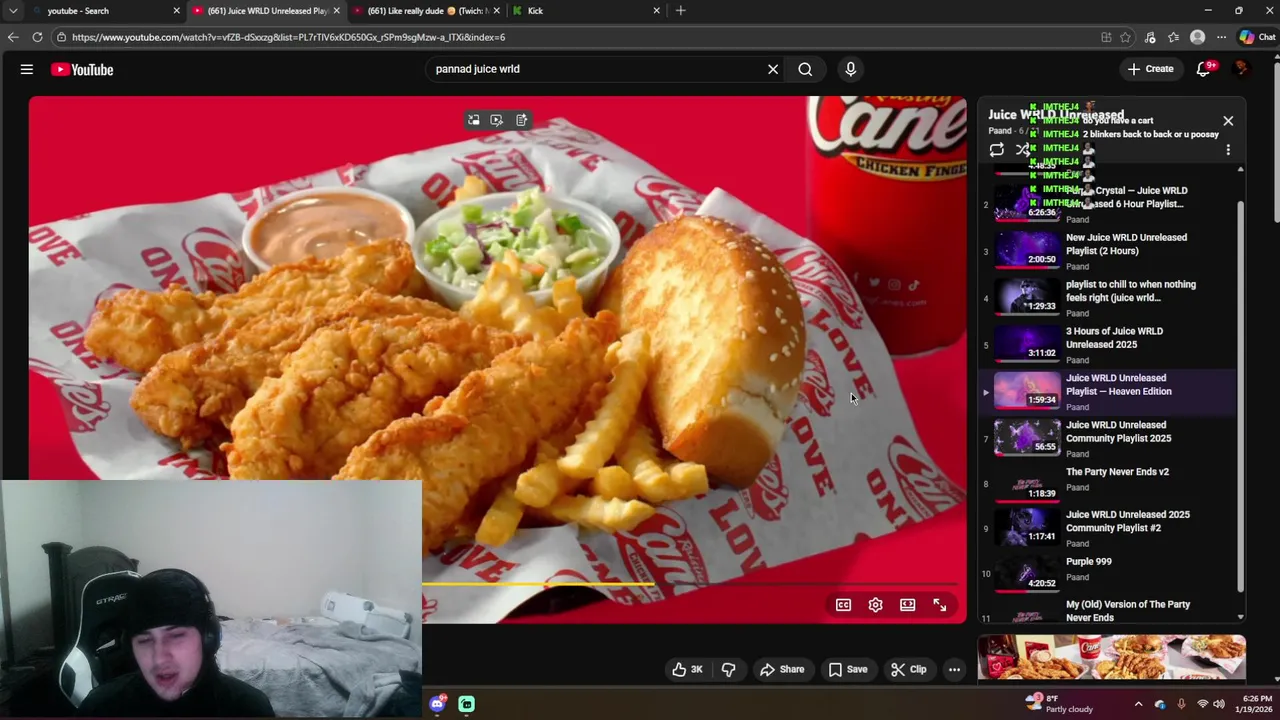The height and width of the screenshot is (720, 1280).
Task: Open Copilot Chat in the browser
Action: pos(1257,37)
